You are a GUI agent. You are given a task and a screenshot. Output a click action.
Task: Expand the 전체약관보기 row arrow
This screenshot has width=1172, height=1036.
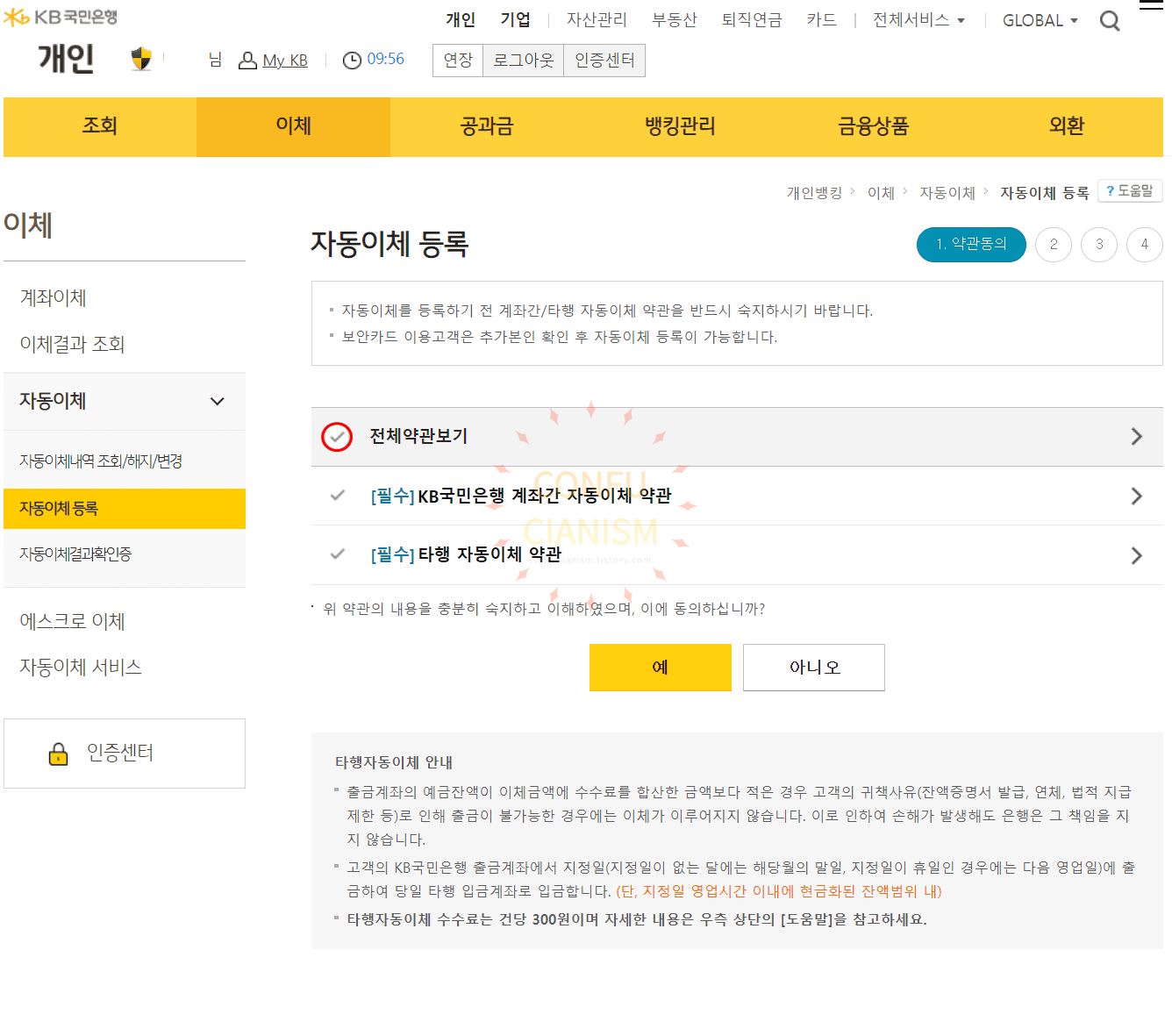[x=1136, y=436]
